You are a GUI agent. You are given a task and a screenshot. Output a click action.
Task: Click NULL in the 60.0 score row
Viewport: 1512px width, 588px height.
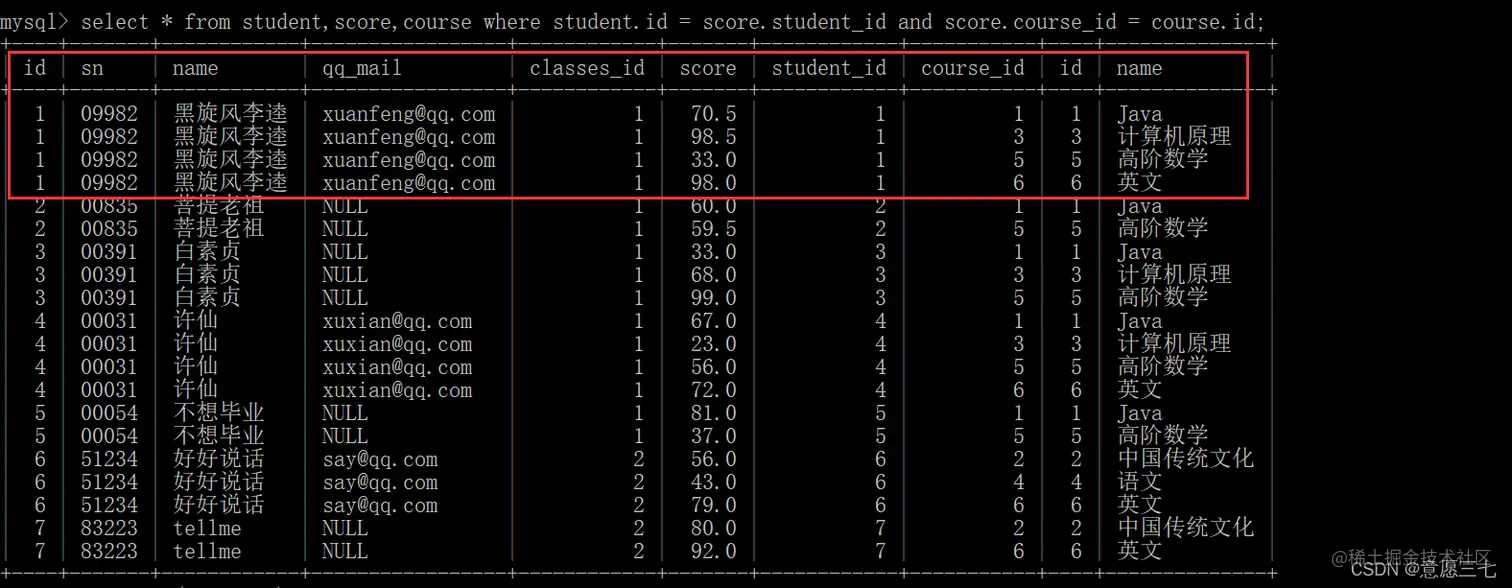pos(345,206)
